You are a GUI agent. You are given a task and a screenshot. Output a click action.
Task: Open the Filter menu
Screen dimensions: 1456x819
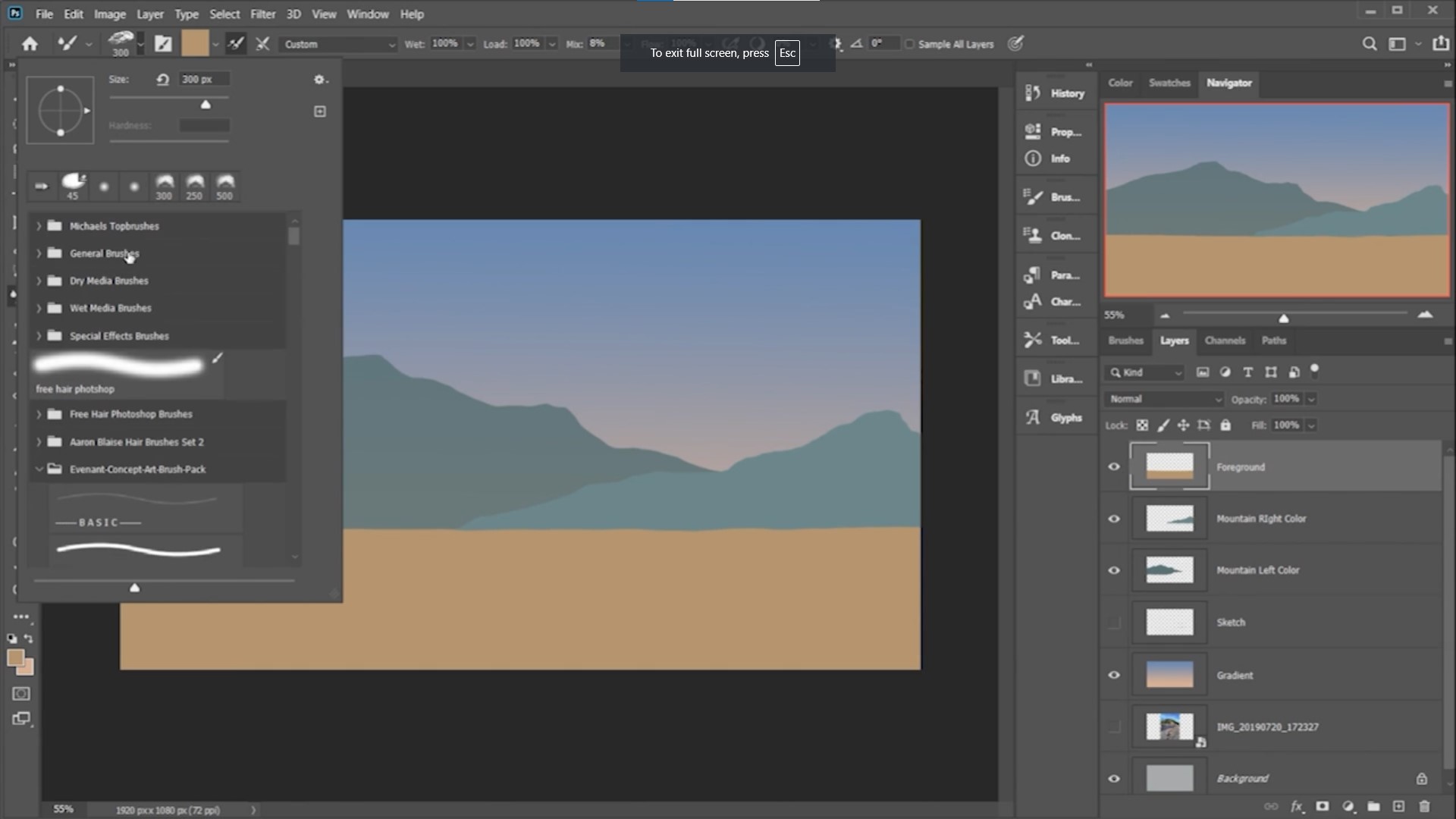click(262, 14)
